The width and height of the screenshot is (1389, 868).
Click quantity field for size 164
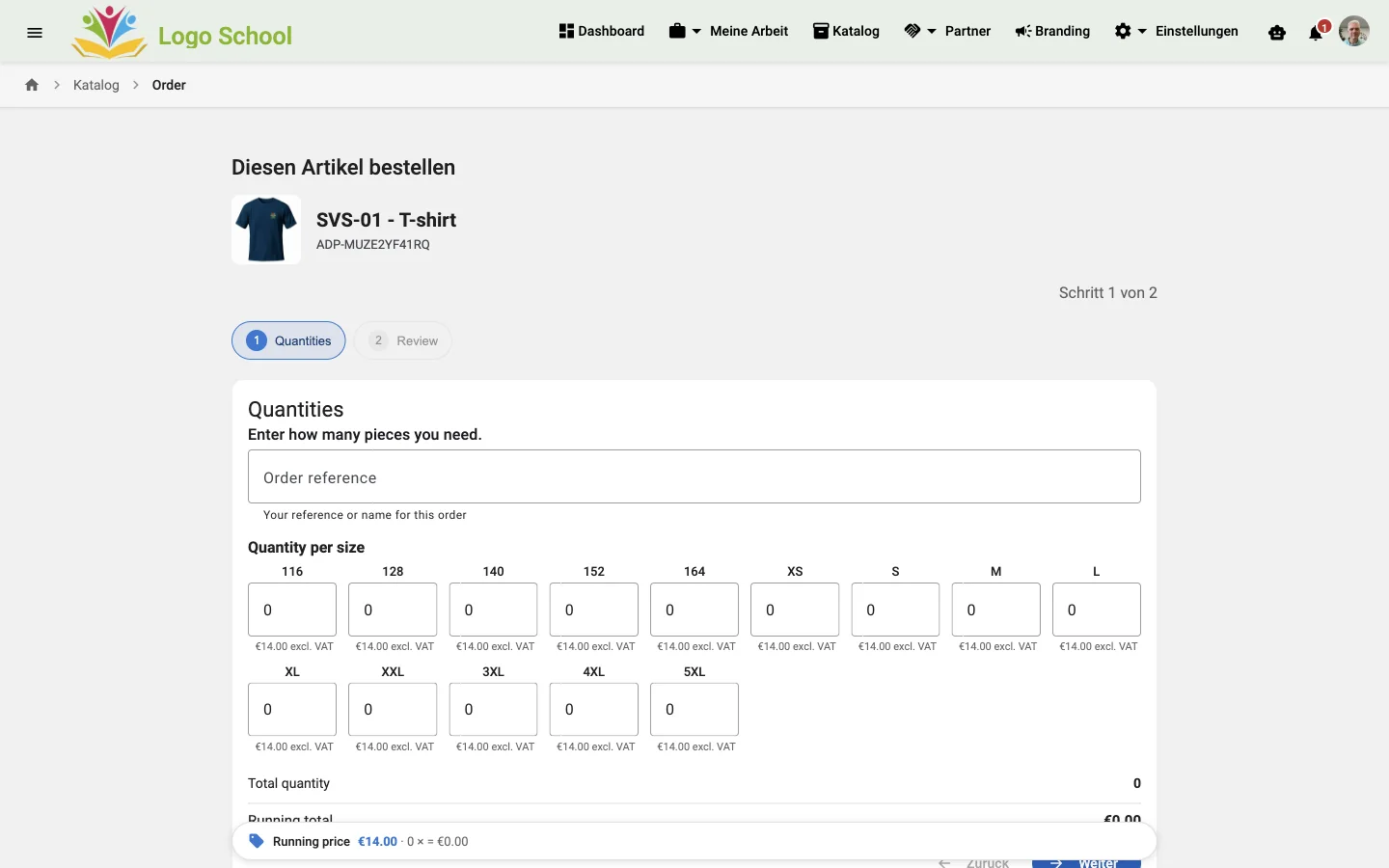click(694, 610)
